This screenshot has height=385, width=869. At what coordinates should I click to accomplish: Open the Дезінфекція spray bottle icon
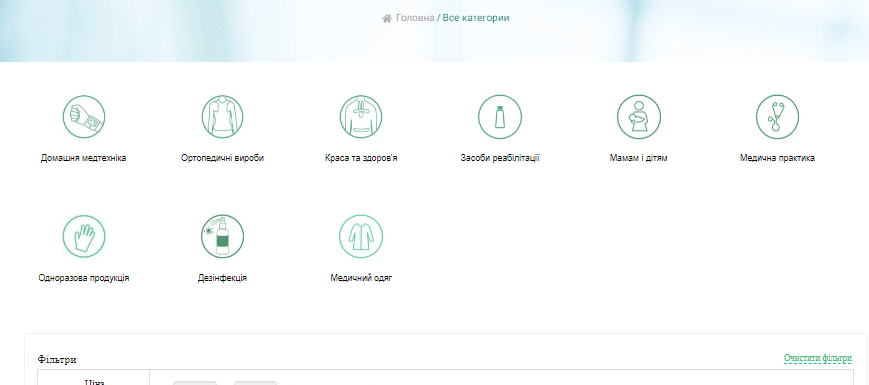pyautogui.click(x=222, y=237)
